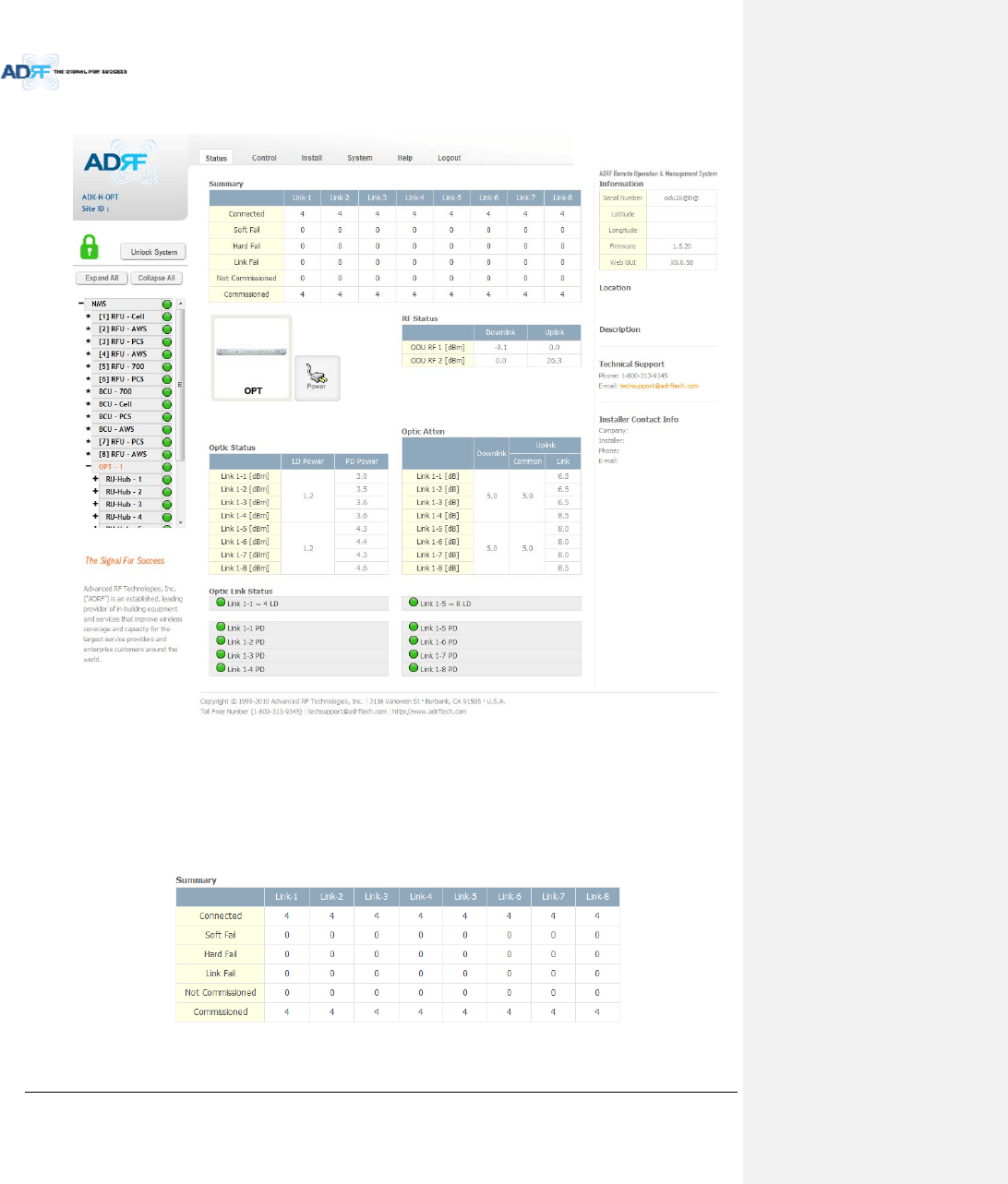Click the LD Power column header

[308, 461]
